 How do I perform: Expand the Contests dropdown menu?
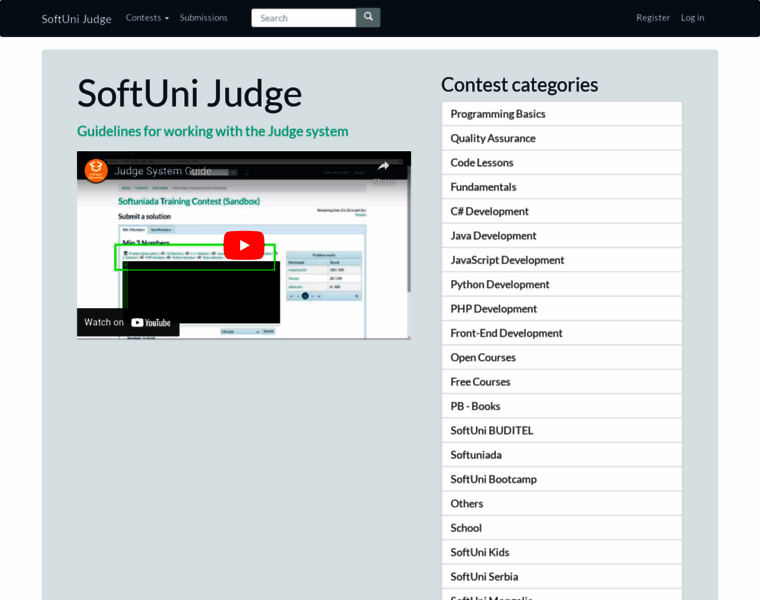(x=147, y=17)
